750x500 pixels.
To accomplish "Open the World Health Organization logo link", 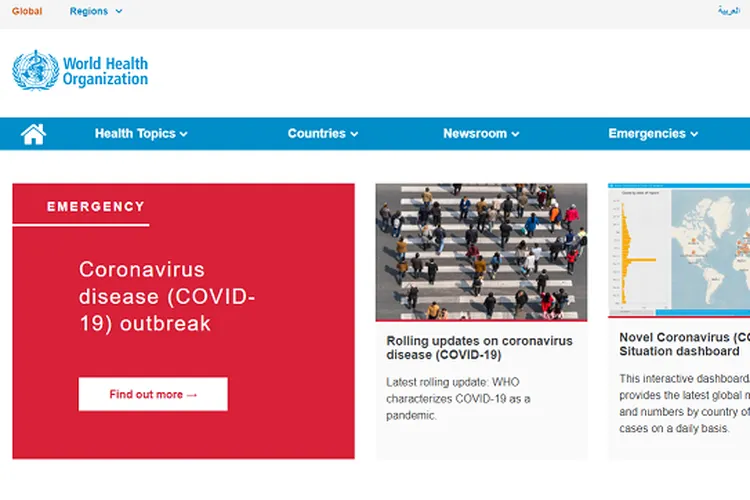I will tap(80, 70).
